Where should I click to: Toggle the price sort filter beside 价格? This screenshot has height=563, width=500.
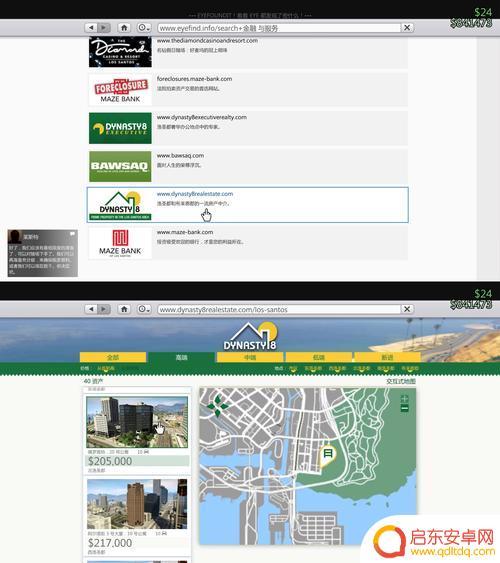106,369
